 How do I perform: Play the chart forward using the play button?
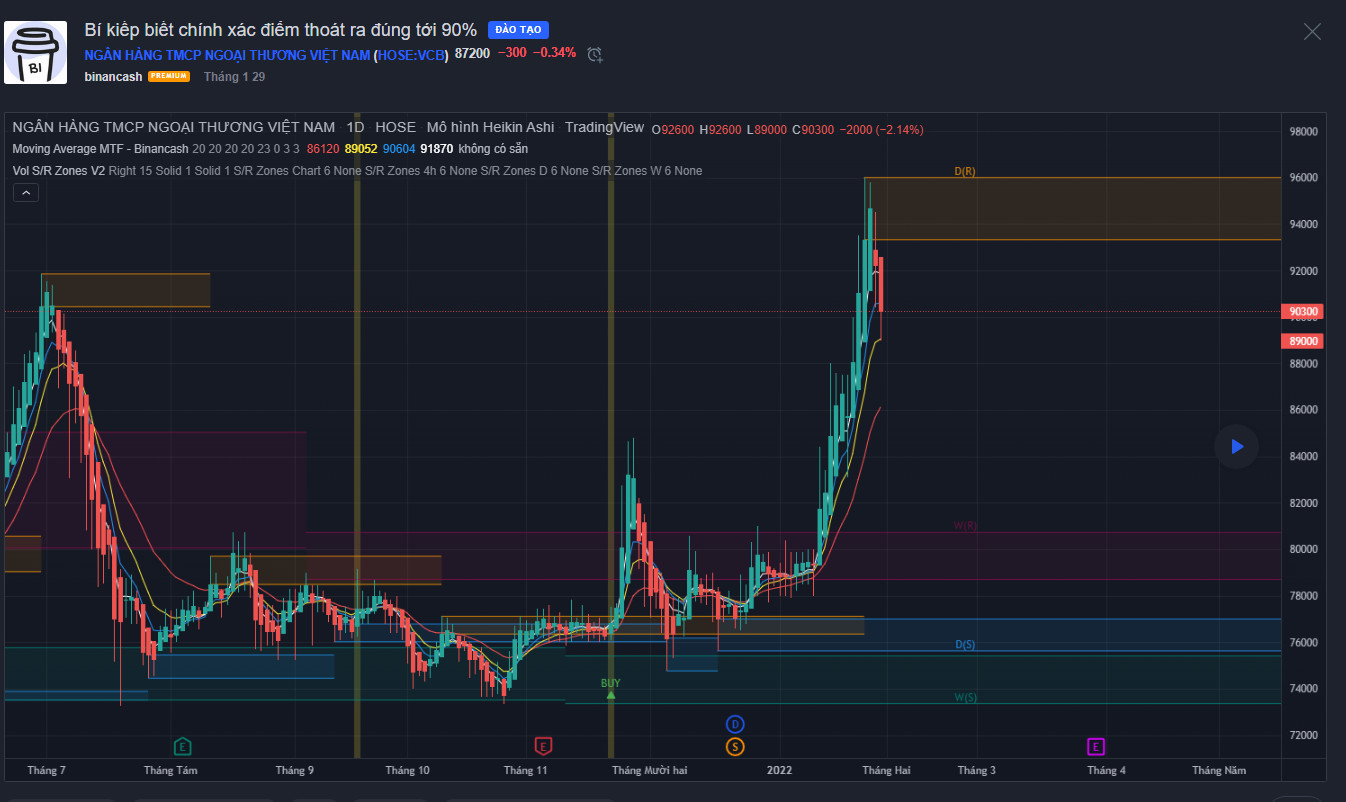pos(1236,446)
